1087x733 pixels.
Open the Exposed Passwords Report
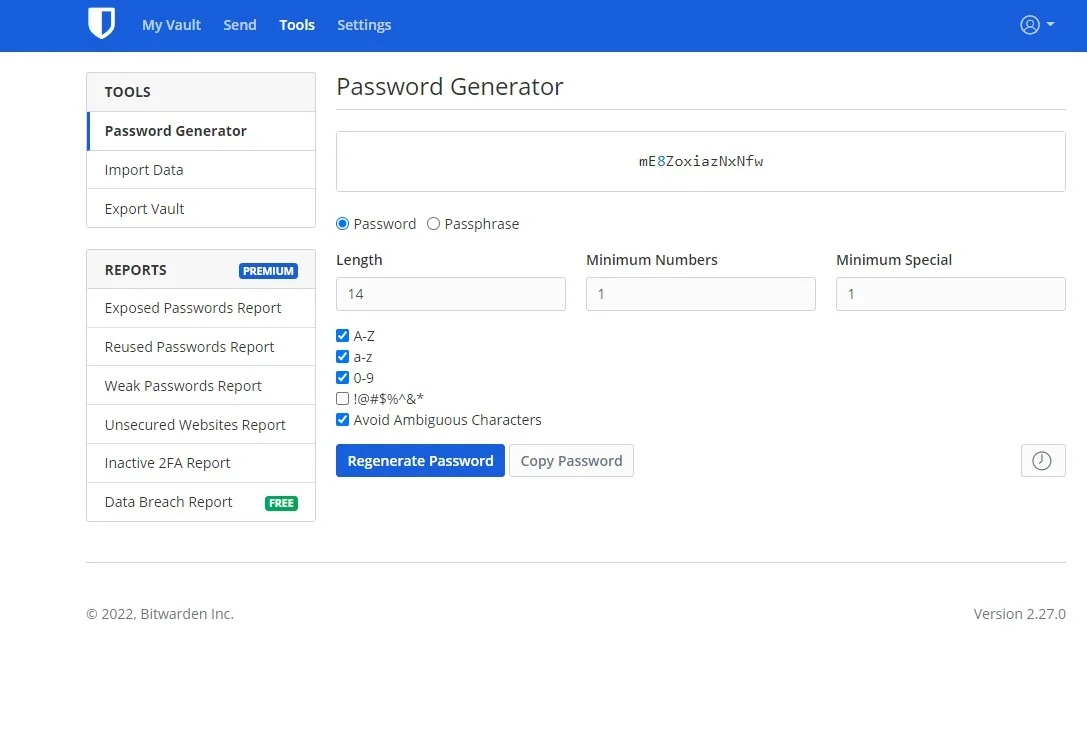pyautogui.click(x=193, y=308)
